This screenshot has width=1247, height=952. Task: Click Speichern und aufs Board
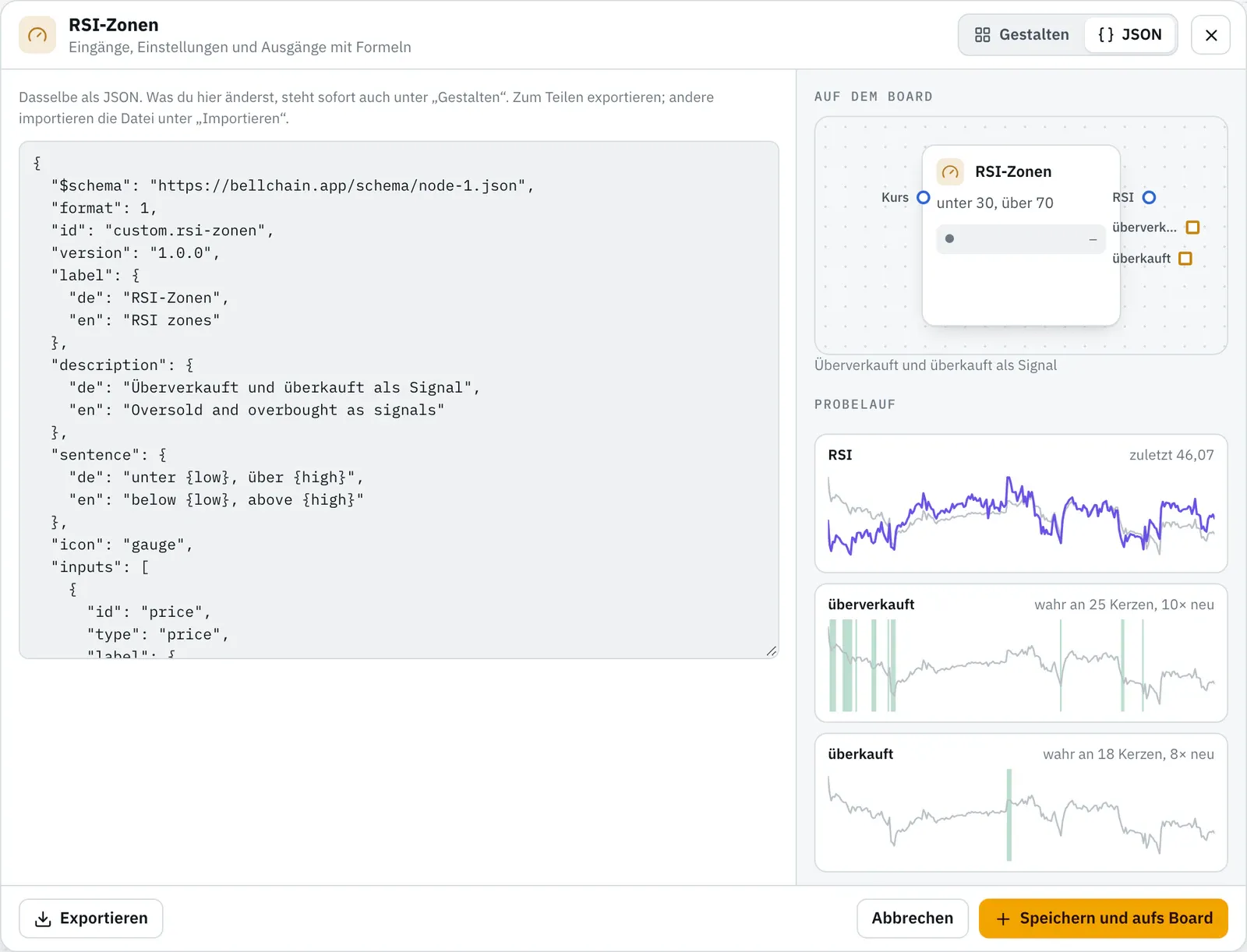click(x=1104, y=919)
